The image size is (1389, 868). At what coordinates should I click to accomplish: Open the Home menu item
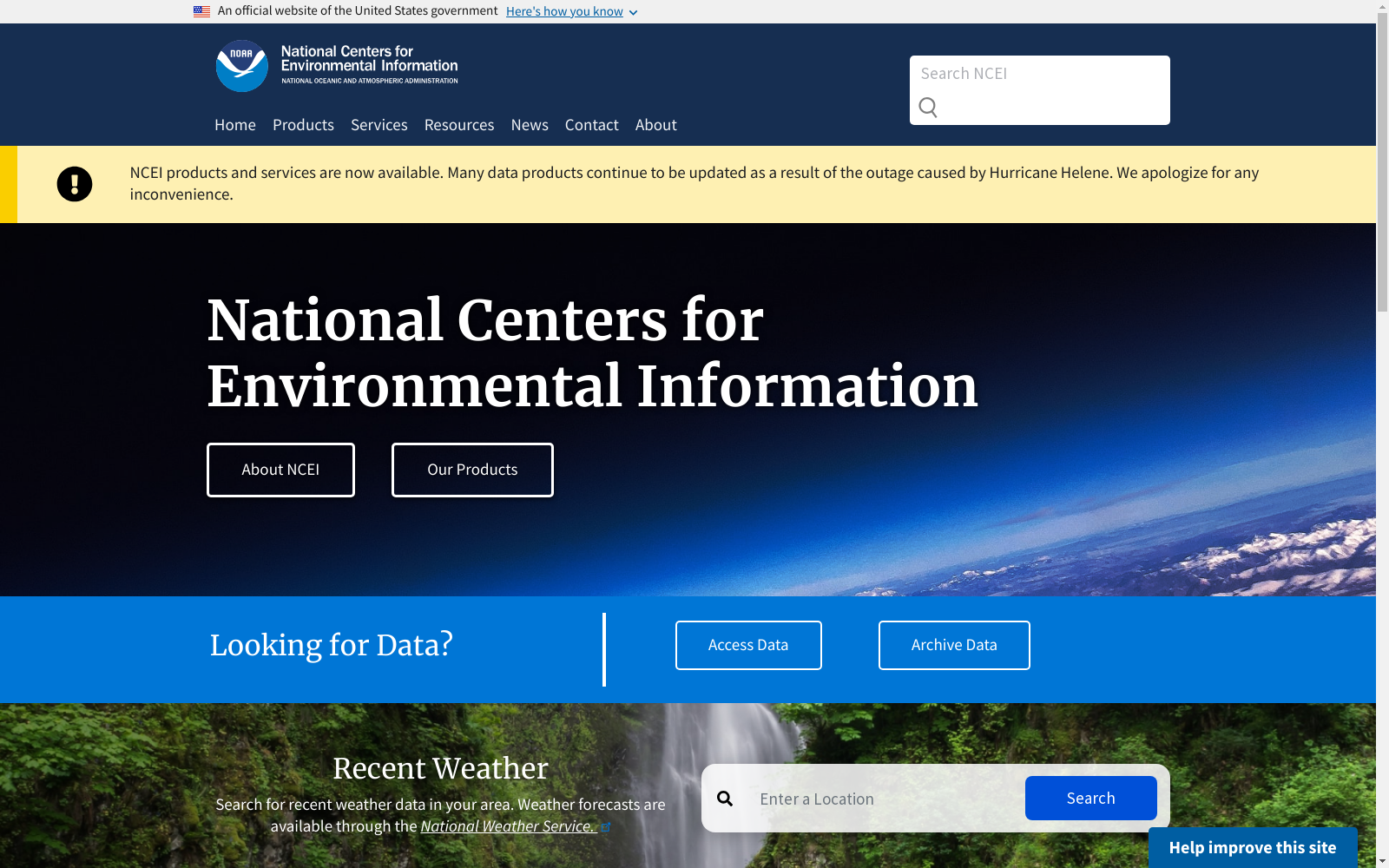[235, 125]
